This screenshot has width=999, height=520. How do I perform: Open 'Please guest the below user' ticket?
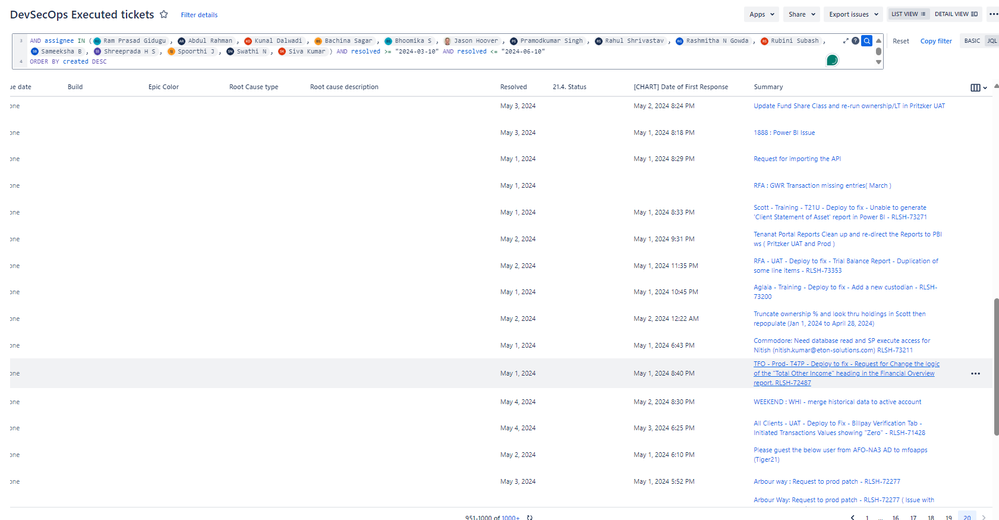[840, 454]
